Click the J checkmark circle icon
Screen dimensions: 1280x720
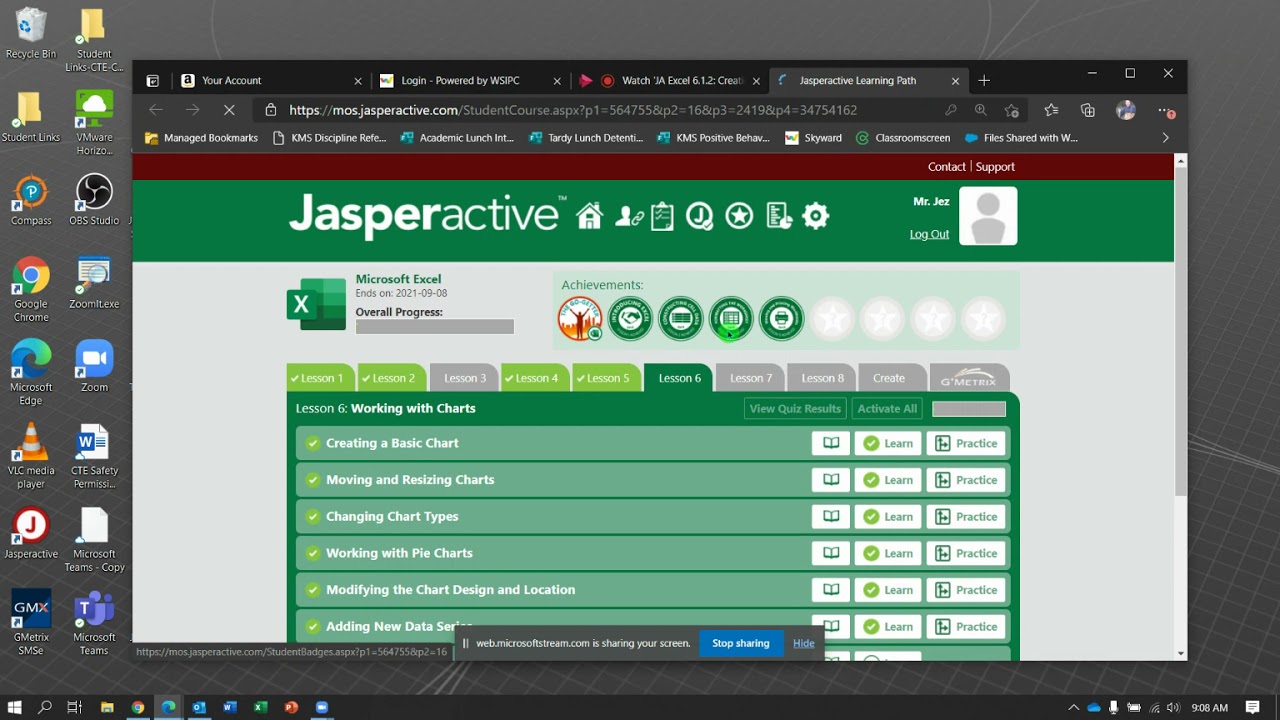coord(700,216)
